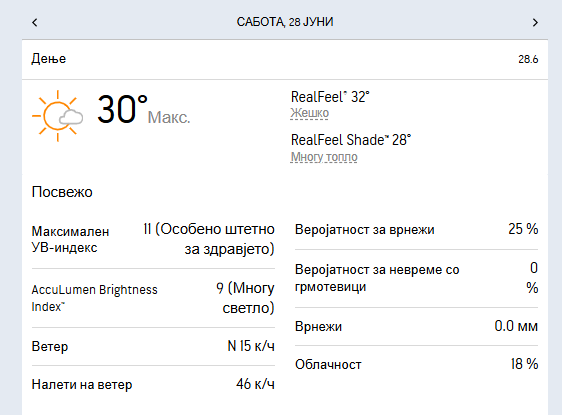Click the Посвежо forecast phrase

pos(62,192)
